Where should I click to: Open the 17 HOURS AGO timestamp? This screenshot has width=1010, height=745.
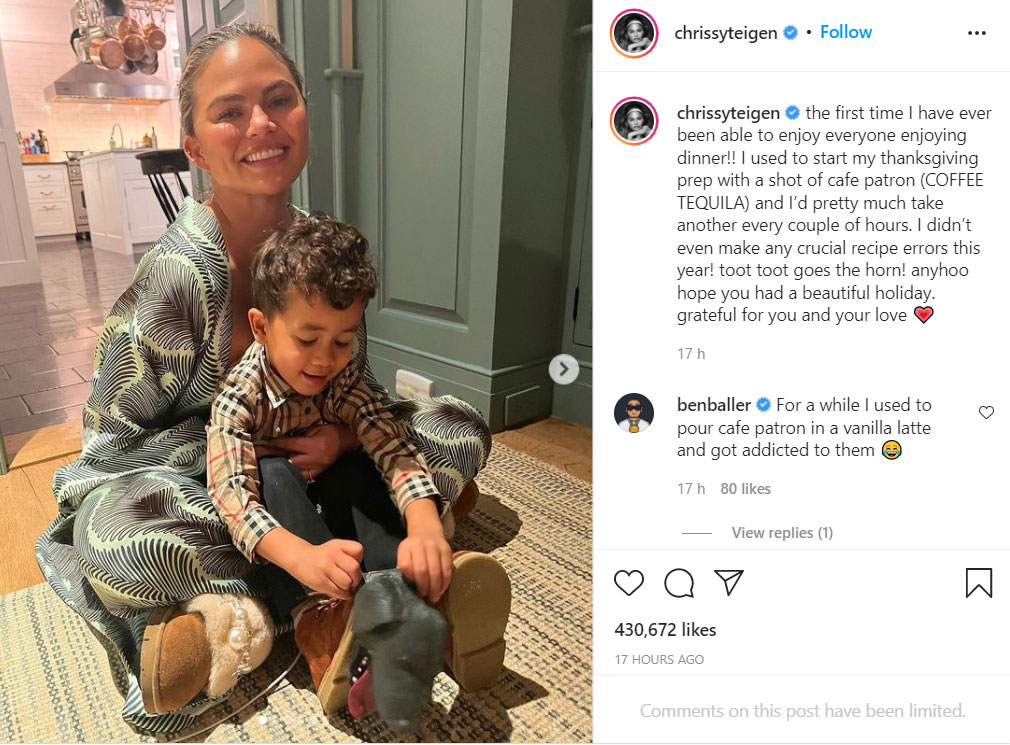point(659,659)
